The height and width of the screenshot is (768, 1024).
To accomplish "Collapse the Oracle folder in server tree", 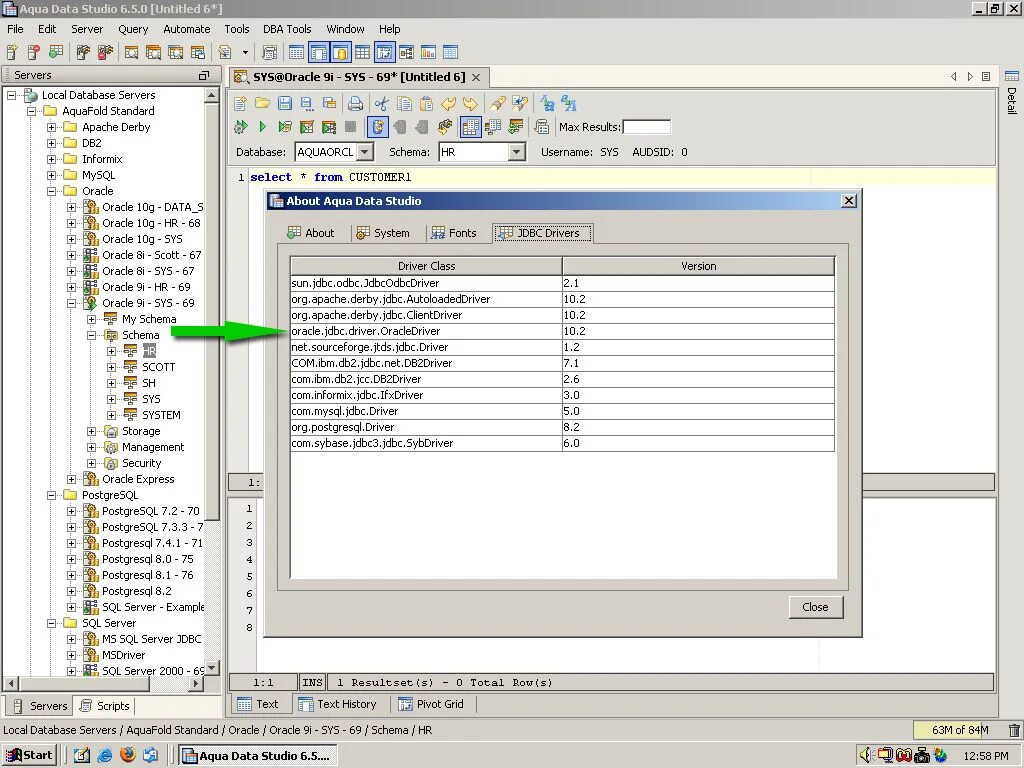I will [52, 191].
